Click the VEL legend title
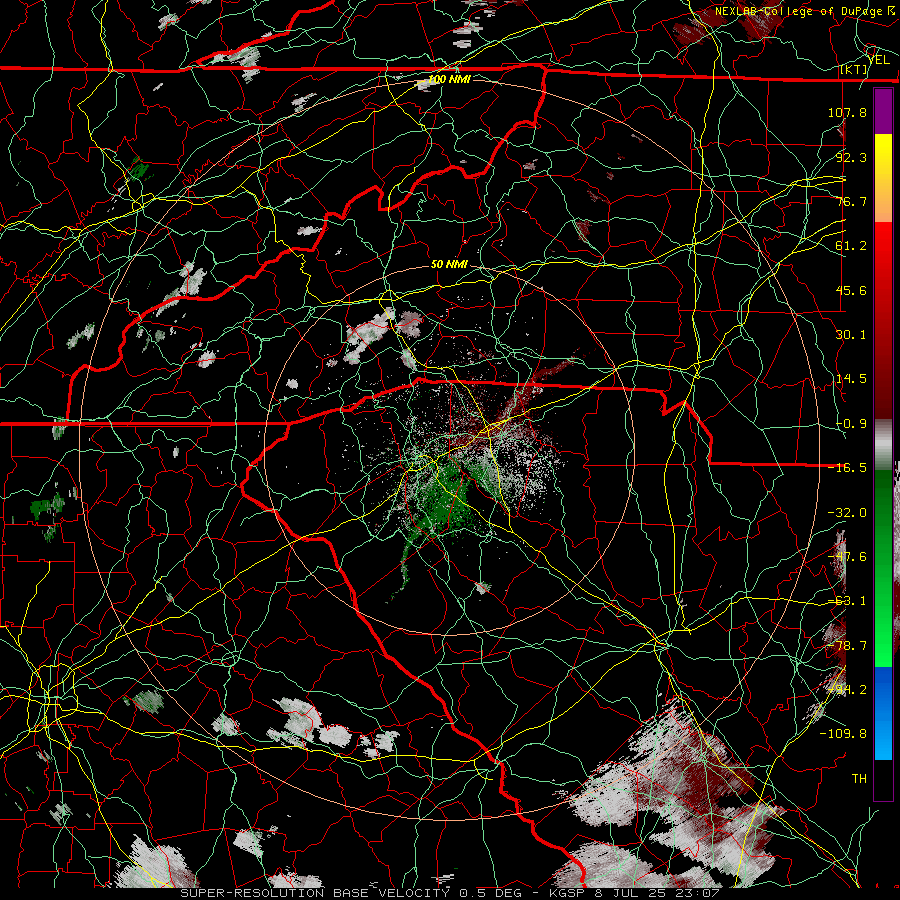Image resolution: width=900 pixels, height=900 pixels. point(878,59)
